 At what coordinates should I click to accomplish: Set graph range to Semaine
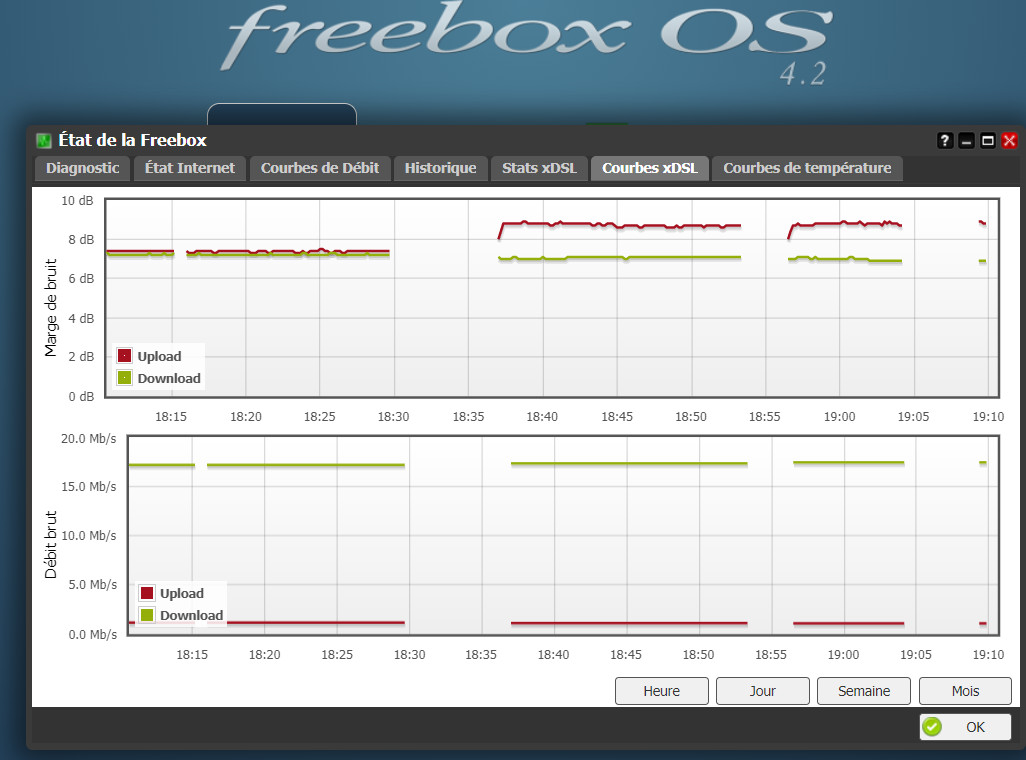click(864, 691)
